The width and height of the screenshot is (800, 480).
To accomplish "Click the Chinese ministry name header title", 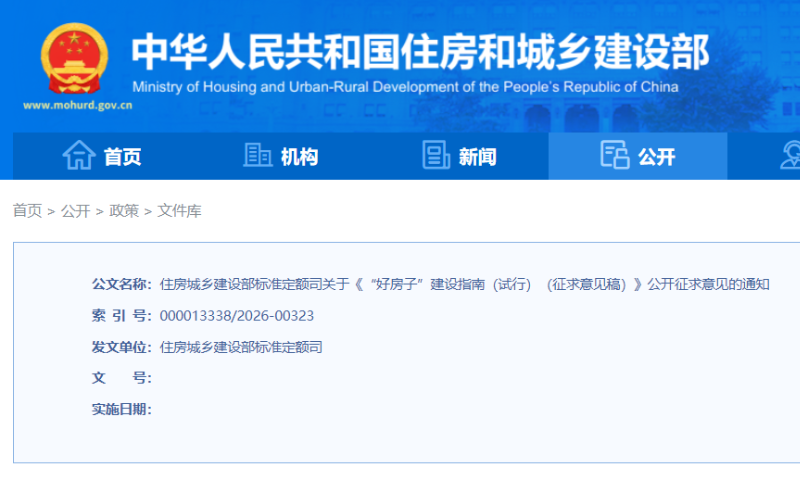I will pos(420,51).
